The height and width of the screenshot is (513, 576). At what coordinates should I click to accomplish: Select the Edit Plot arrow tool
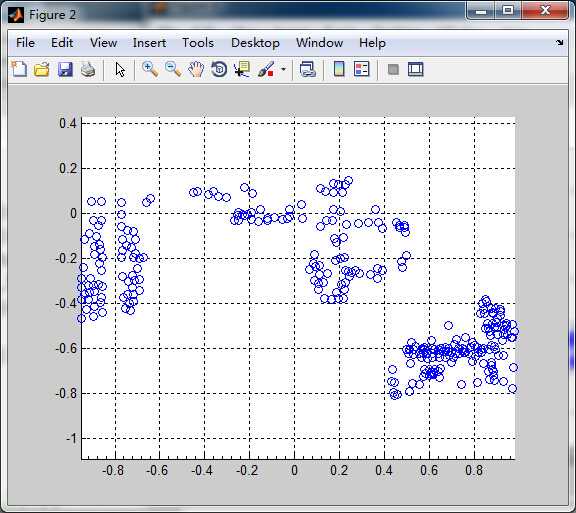point(120,69)
